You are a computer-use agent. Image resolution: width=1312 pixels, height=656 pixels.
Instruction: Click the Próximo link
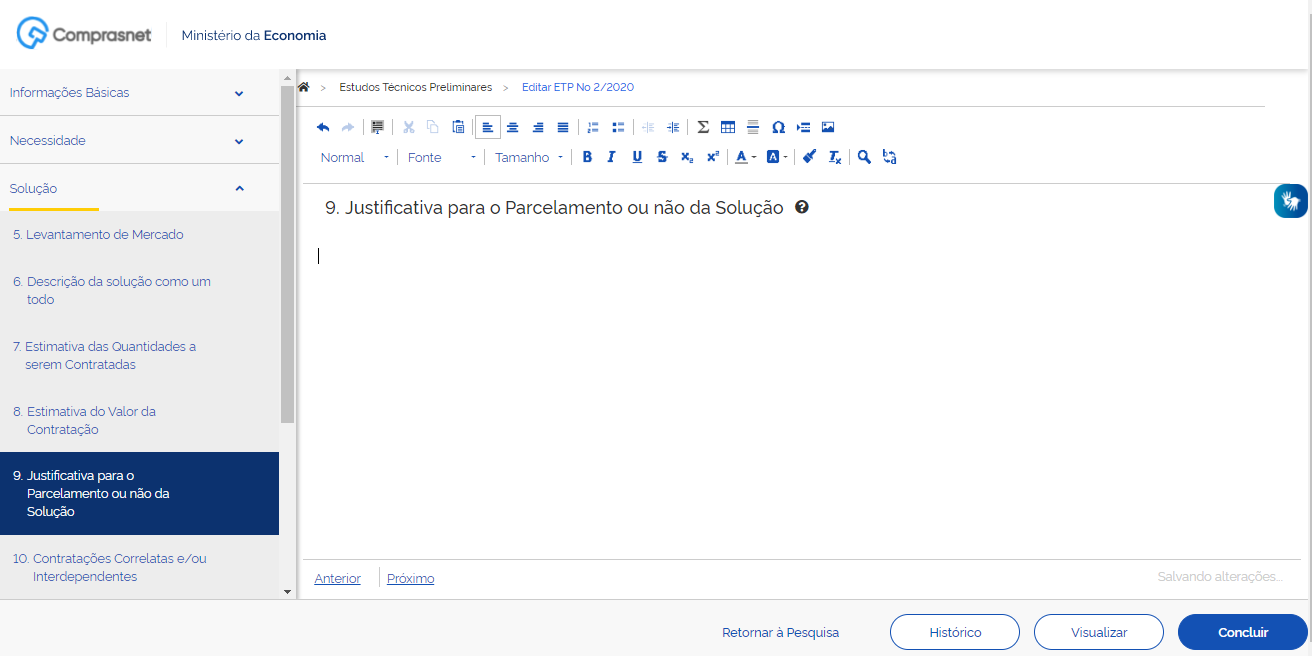pos(410,578)
